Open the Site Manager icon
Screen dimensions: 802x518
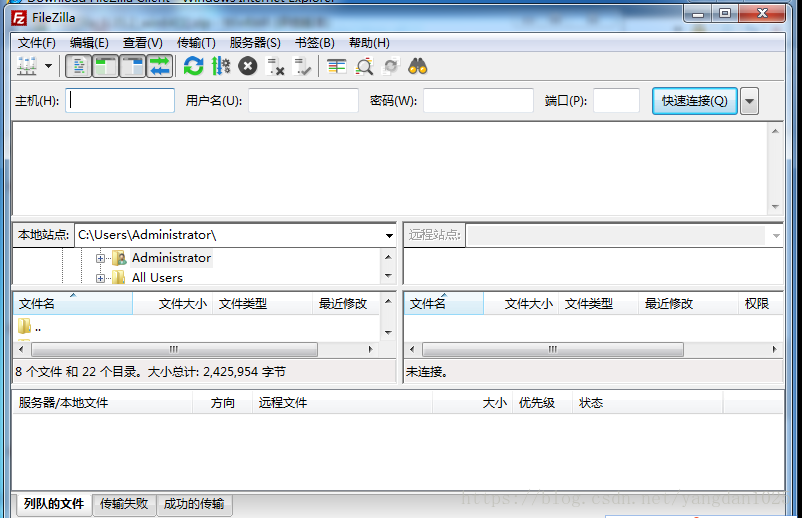(27, 66)
